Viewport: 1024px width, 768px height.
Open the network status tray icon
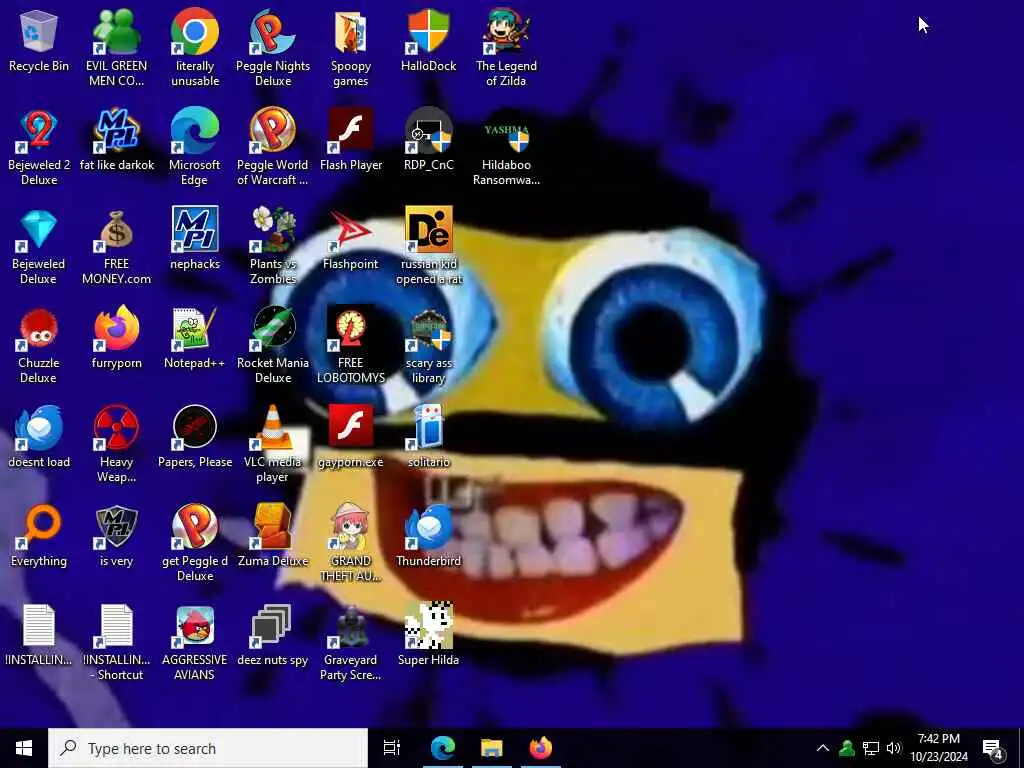[871, 748]
